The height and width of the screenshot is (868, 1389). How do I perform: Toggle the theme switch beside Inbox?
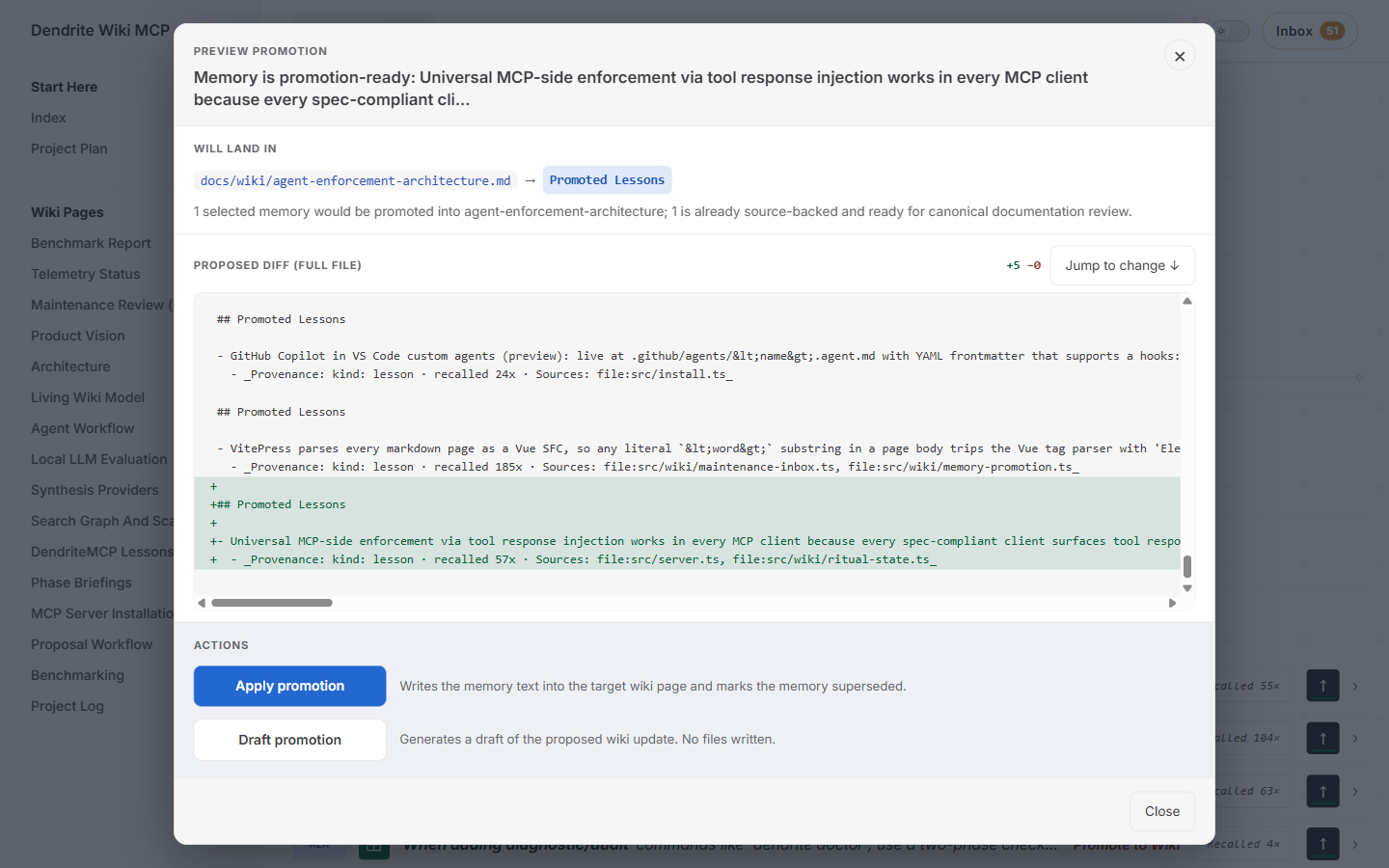coord(1230,31)
